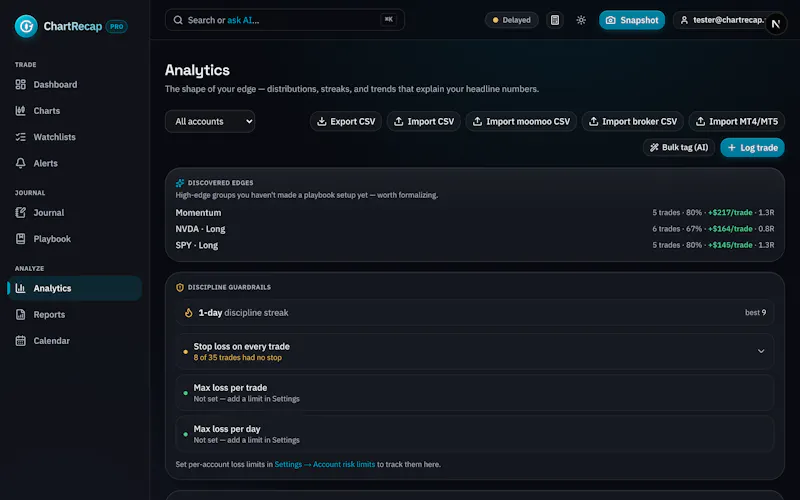Select the Momentum edge row
Viewport: 800px width, 500px height.
click(474, 213)
